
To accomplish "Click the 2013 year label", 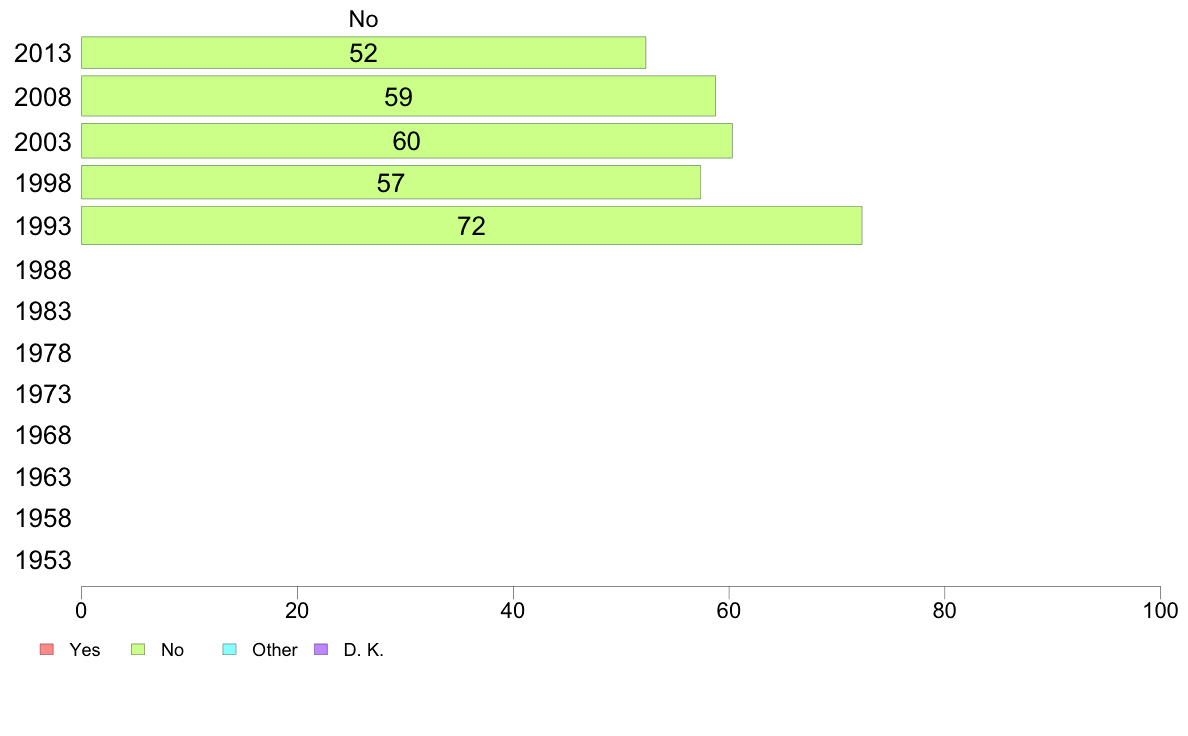I will (x=43, y=53).
